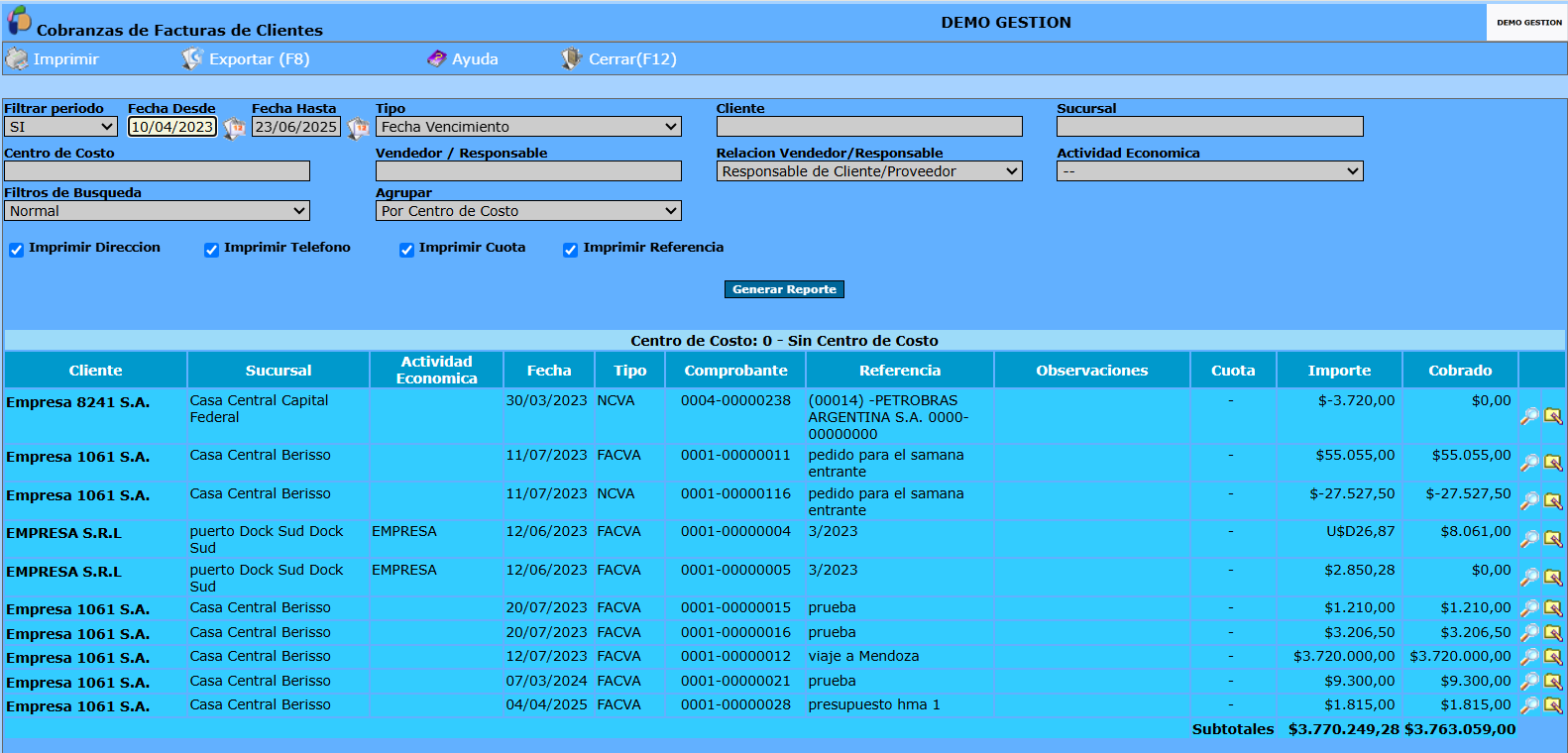1568x753 pixels.
Task: Click the Fecha Desde date field
Action: 172,127
